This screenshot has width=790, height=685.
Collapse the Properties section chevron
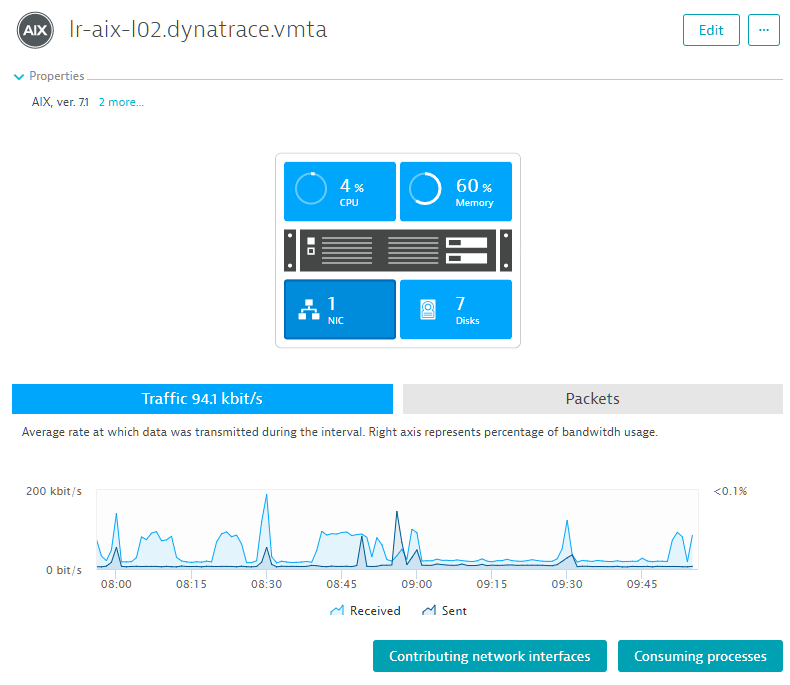(x=19, y=77)
